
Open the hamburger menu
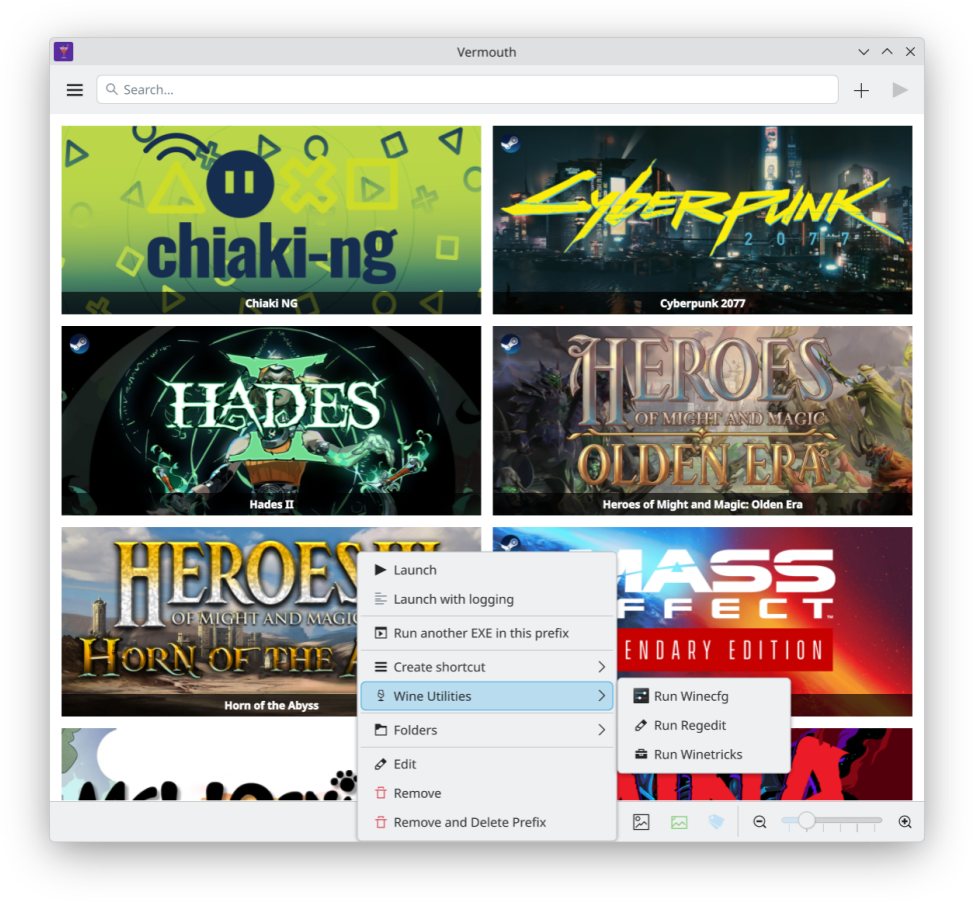click(x=74, y=90)
